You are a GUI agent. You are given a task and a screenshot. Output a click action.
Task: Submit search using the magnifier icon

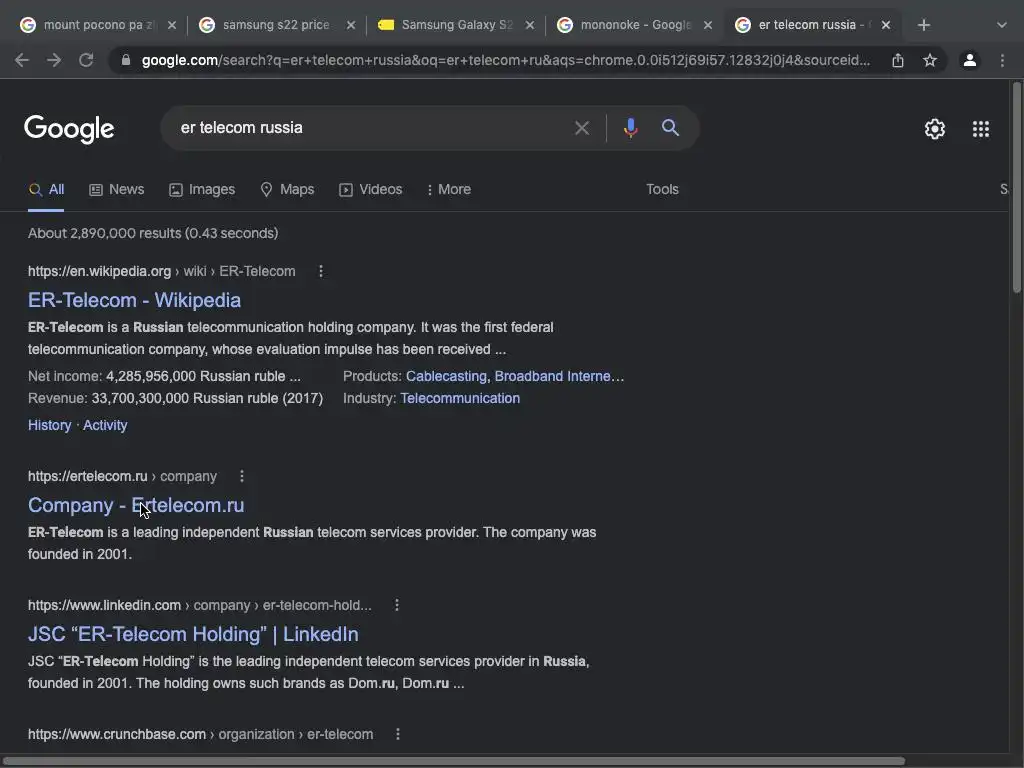pos(670,127)
